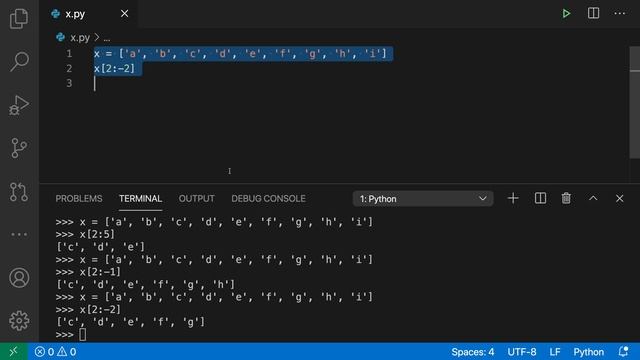The height and width of the screenshot is (360, 640).
Task: Open the Pull Requests view icon
Action: (19, 191)
